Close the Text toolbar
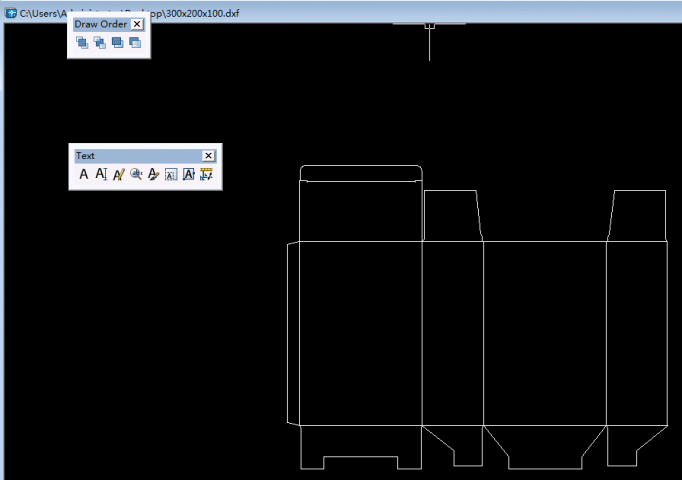 click(208, 156)
